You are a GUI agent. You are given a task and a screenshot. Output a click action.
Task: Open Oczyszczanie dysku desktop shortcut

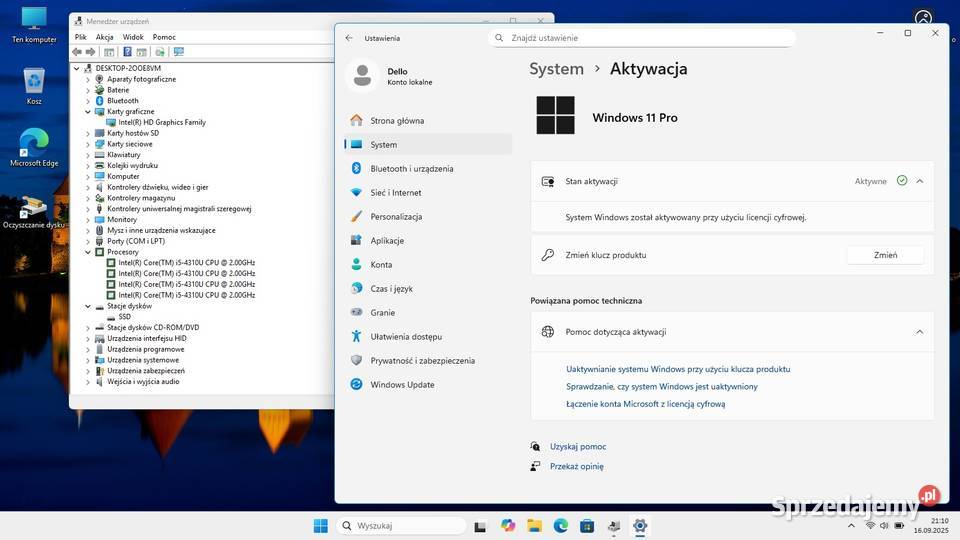[34, 212]
